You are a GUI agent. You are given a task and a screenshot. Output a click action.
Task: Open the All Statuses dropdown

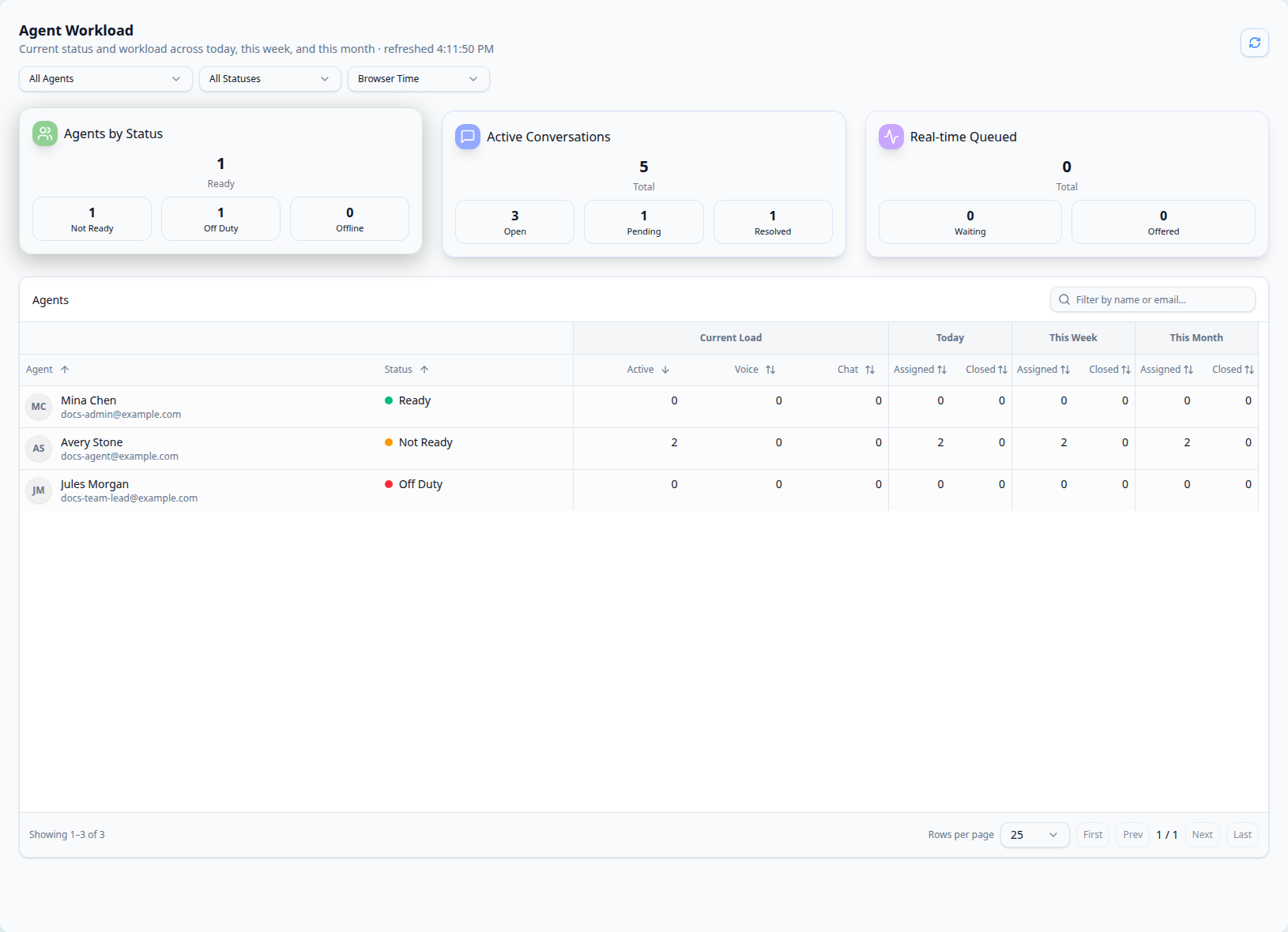270,79
